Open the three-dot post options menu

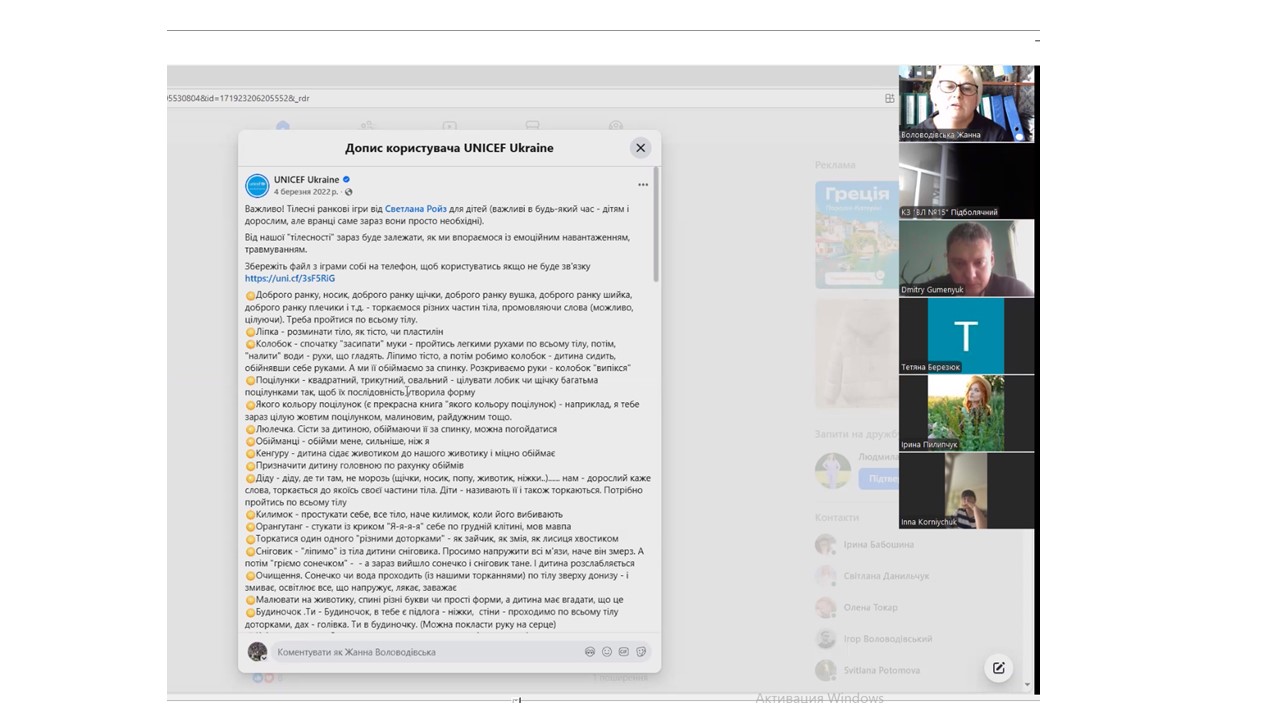(643, 184)
